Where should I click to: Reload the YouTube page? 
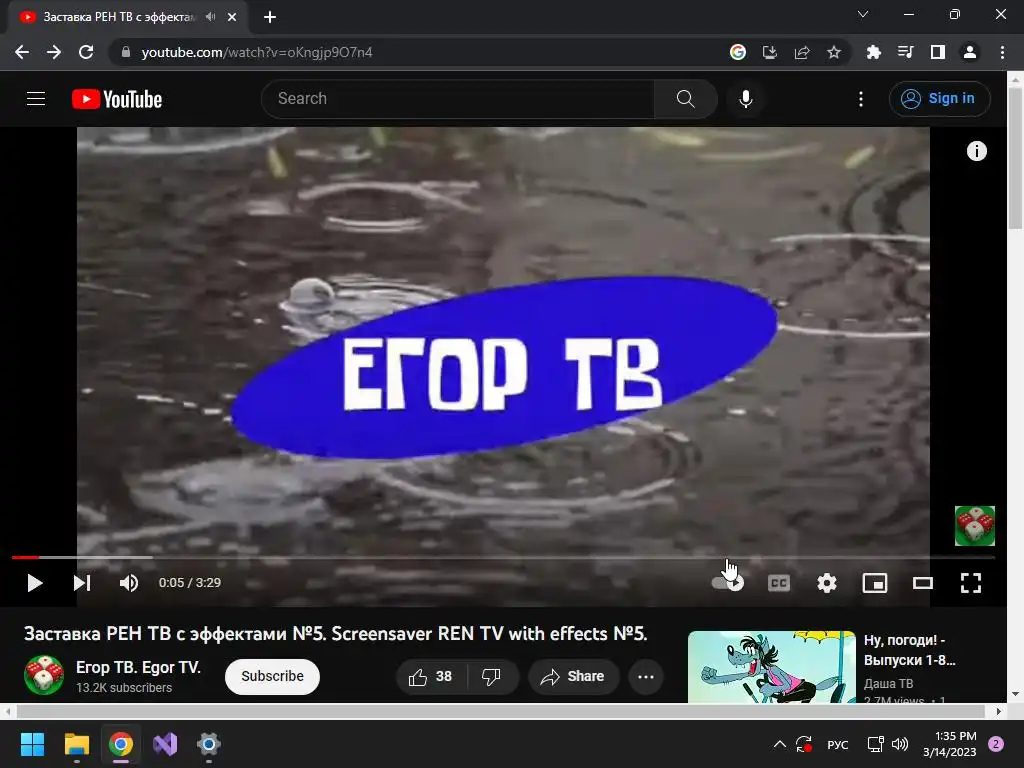86,52
